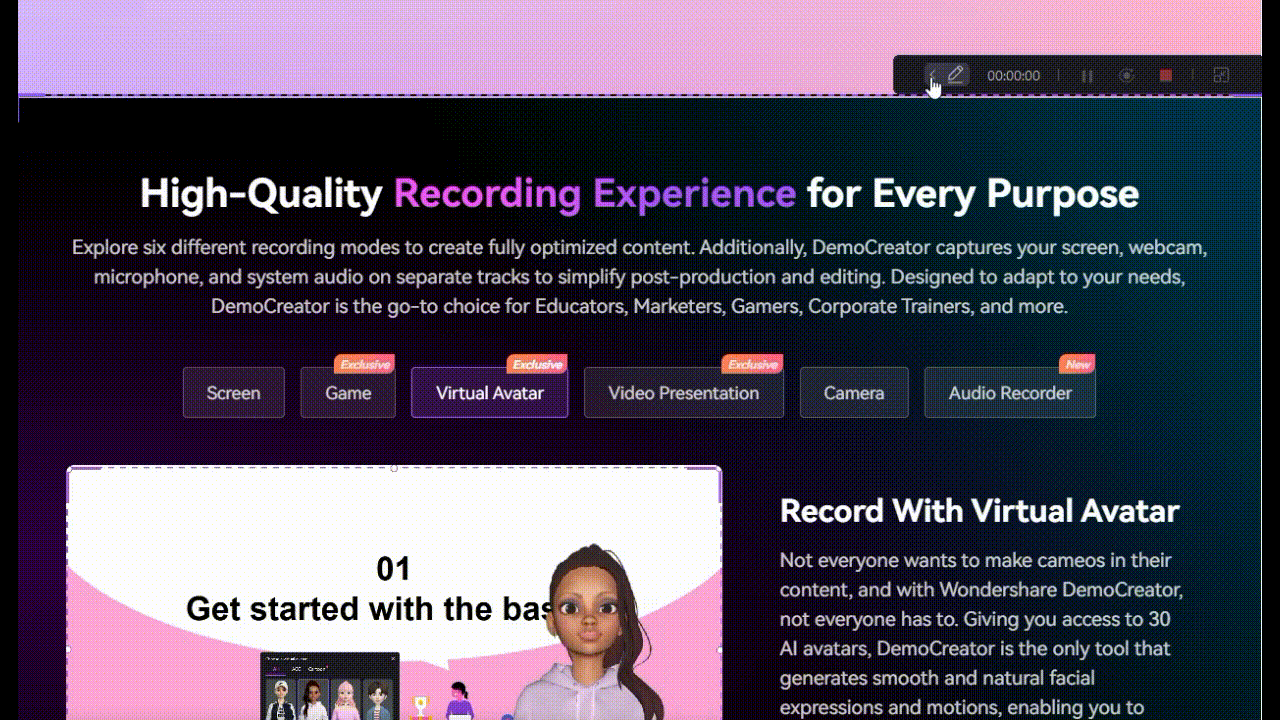Minimize the recording toolbar widget icon
This screenshot has width=1280, height=720.
1221,76
